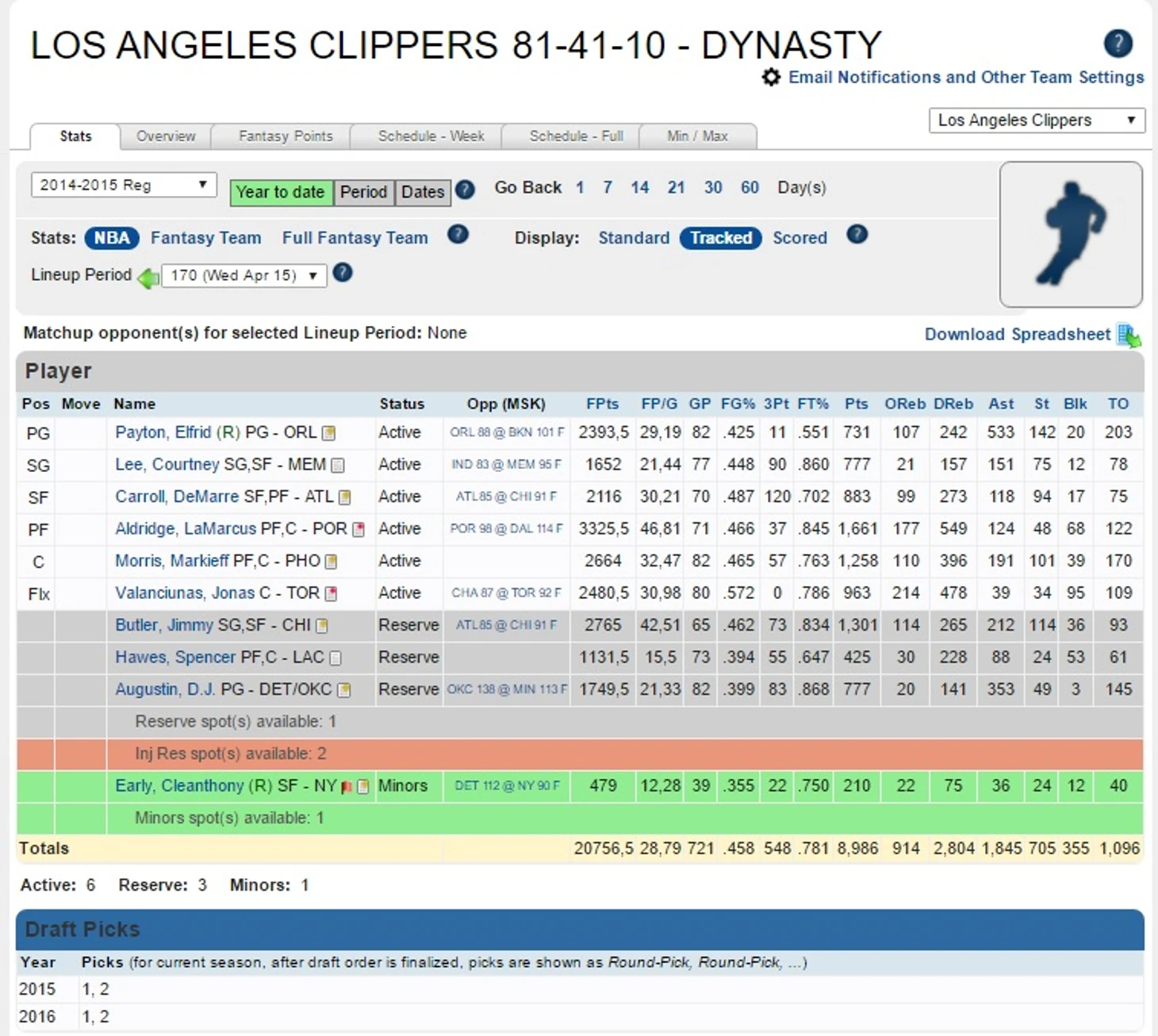1158x1036 pixels.
Task: Open DeMarre Carroll's player note icon
Action: [344, 497]
